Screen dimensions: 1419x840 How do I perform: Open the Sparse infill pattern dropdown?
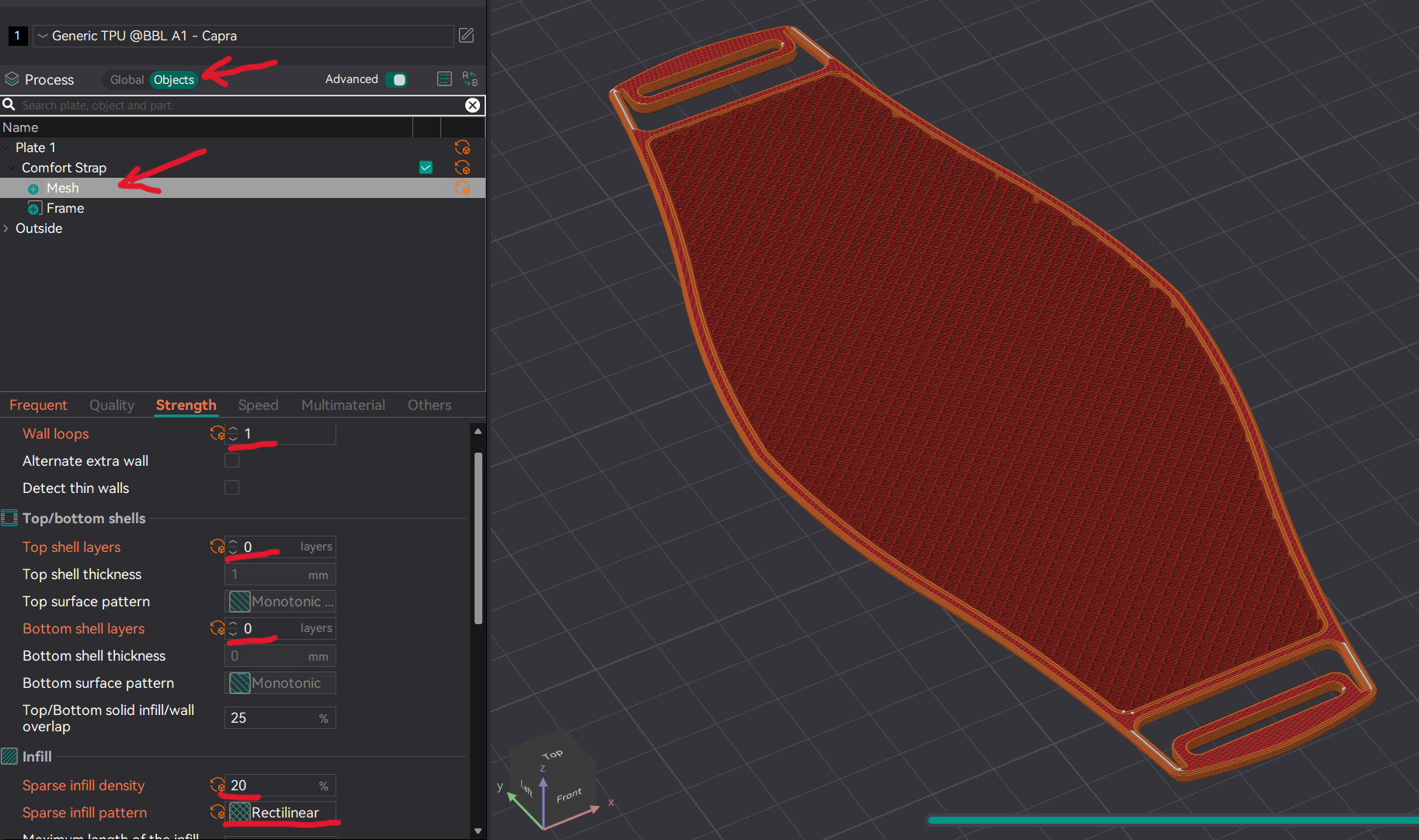[283, 812]
